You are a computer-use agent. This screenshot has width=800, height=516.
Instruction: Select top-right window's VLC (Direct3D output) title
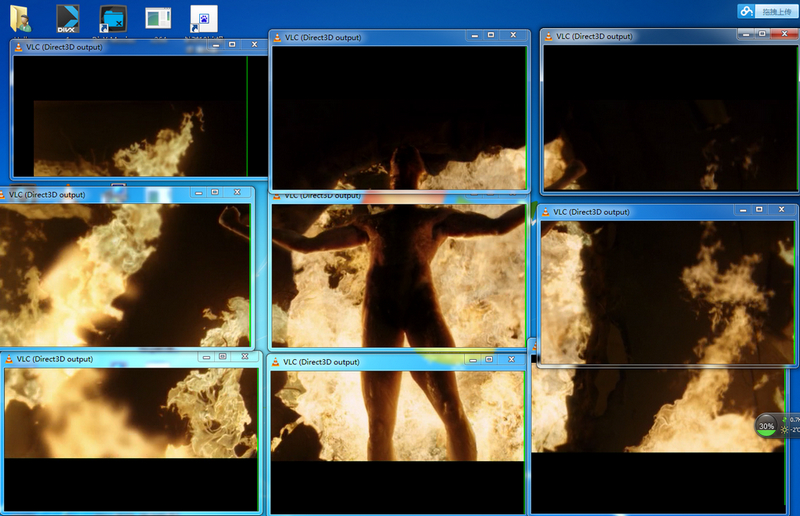tap(594, 36)
